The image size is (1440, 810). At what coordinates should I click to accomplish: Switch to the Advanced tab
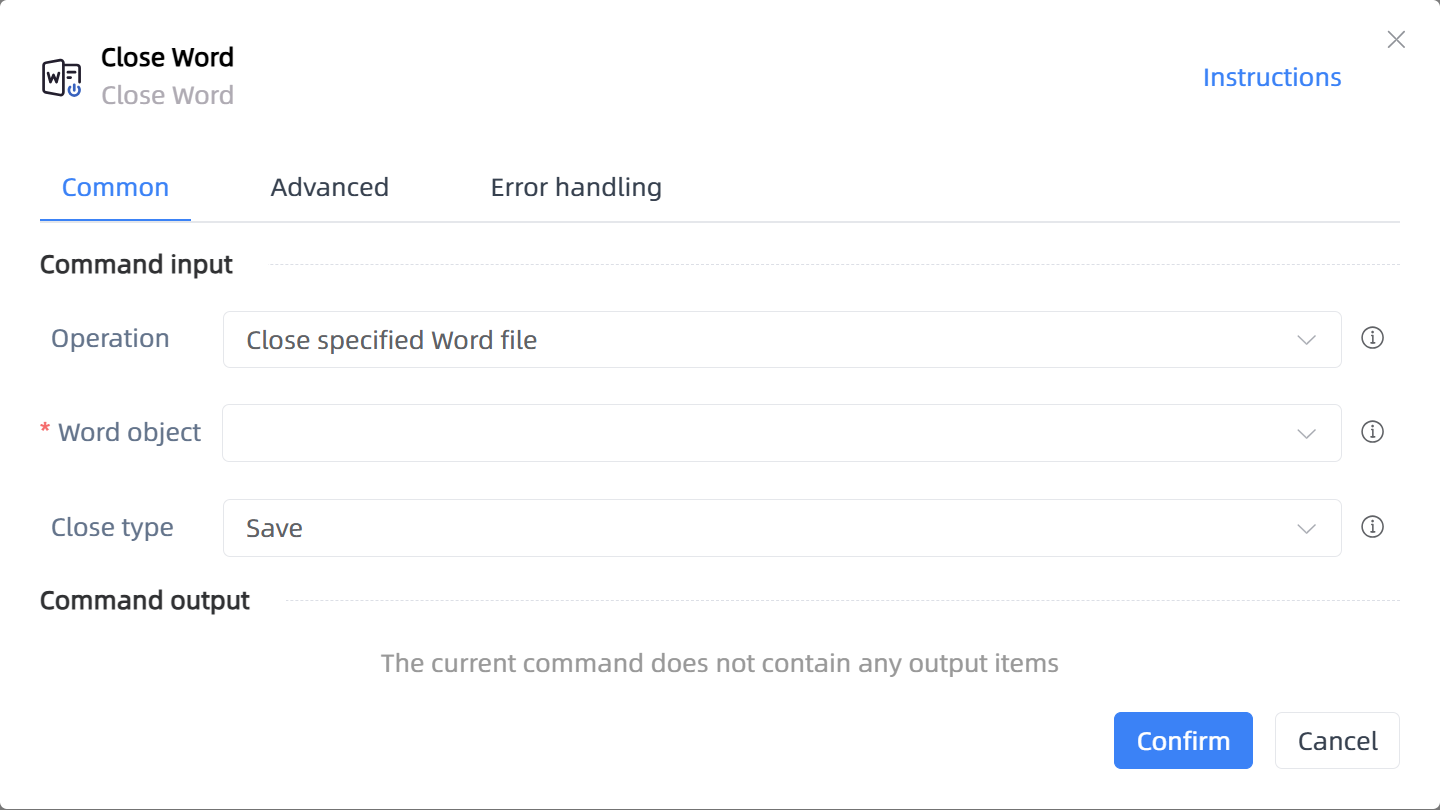point(329,187)
